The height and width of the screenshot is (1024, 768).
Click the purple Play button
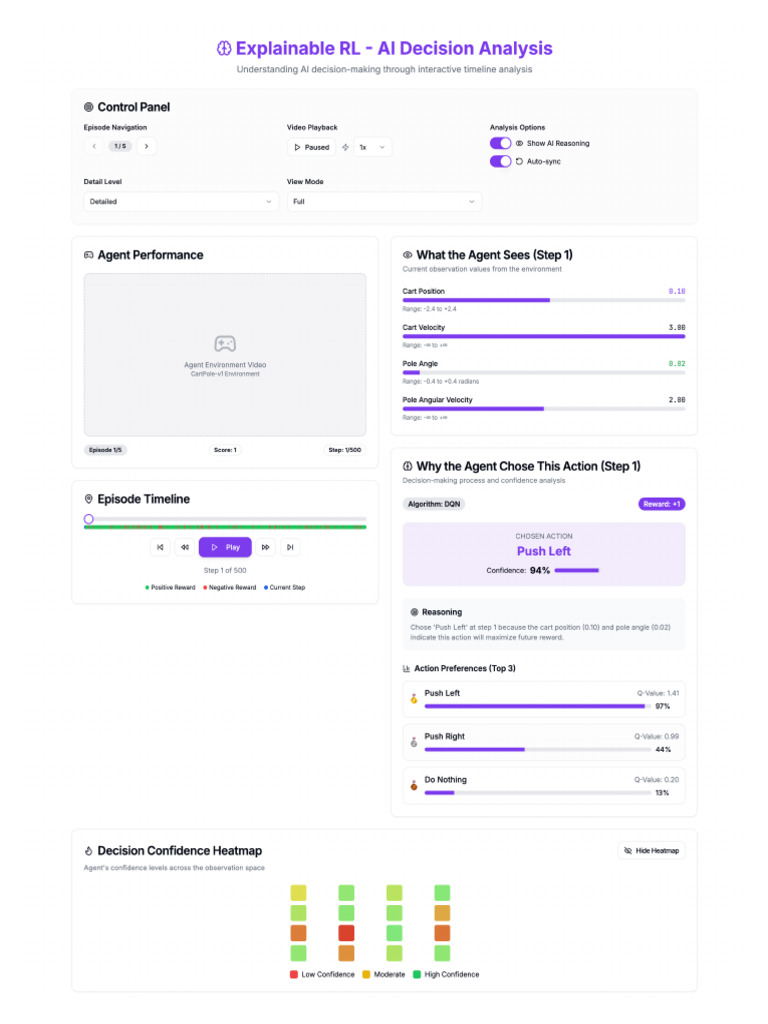[x=225, y=547]
